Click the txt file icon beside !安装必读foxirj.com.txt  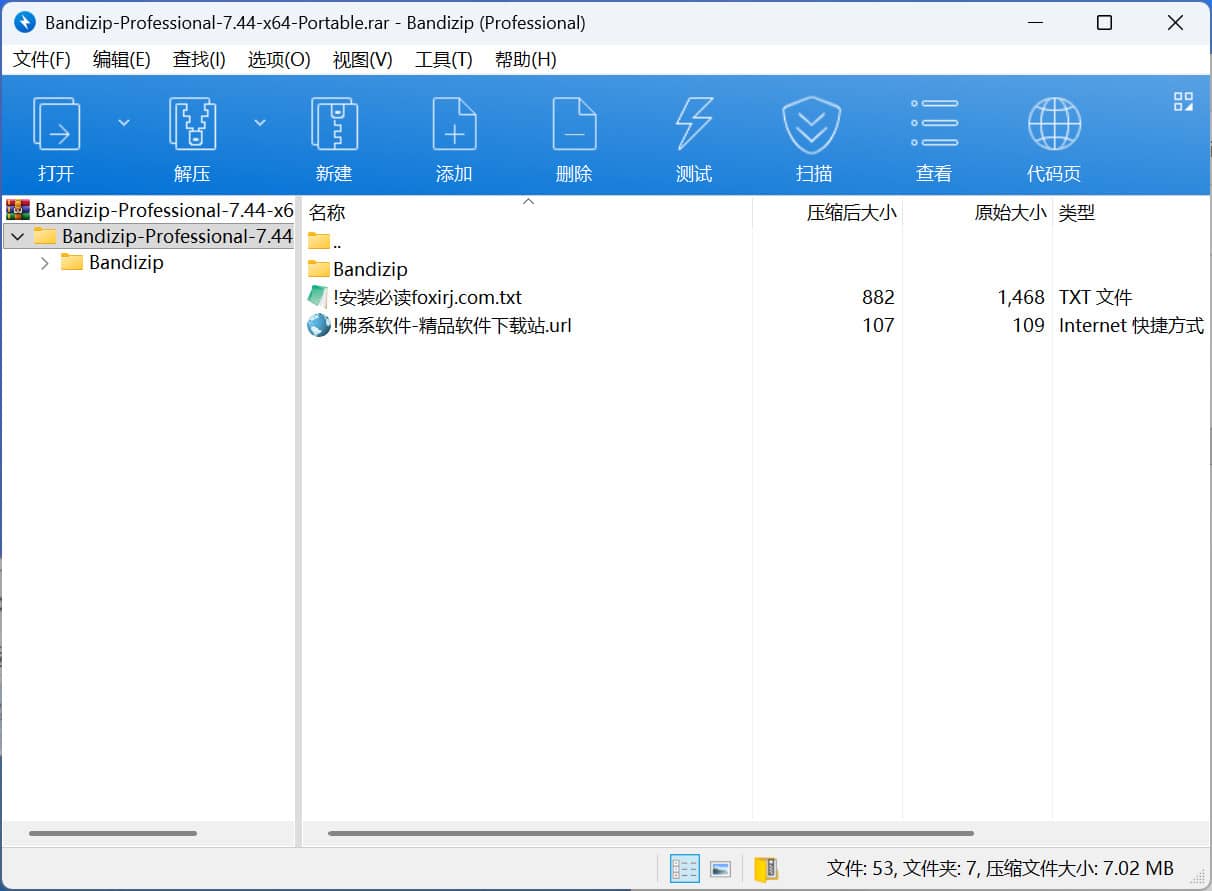click(x=318, y=297)
